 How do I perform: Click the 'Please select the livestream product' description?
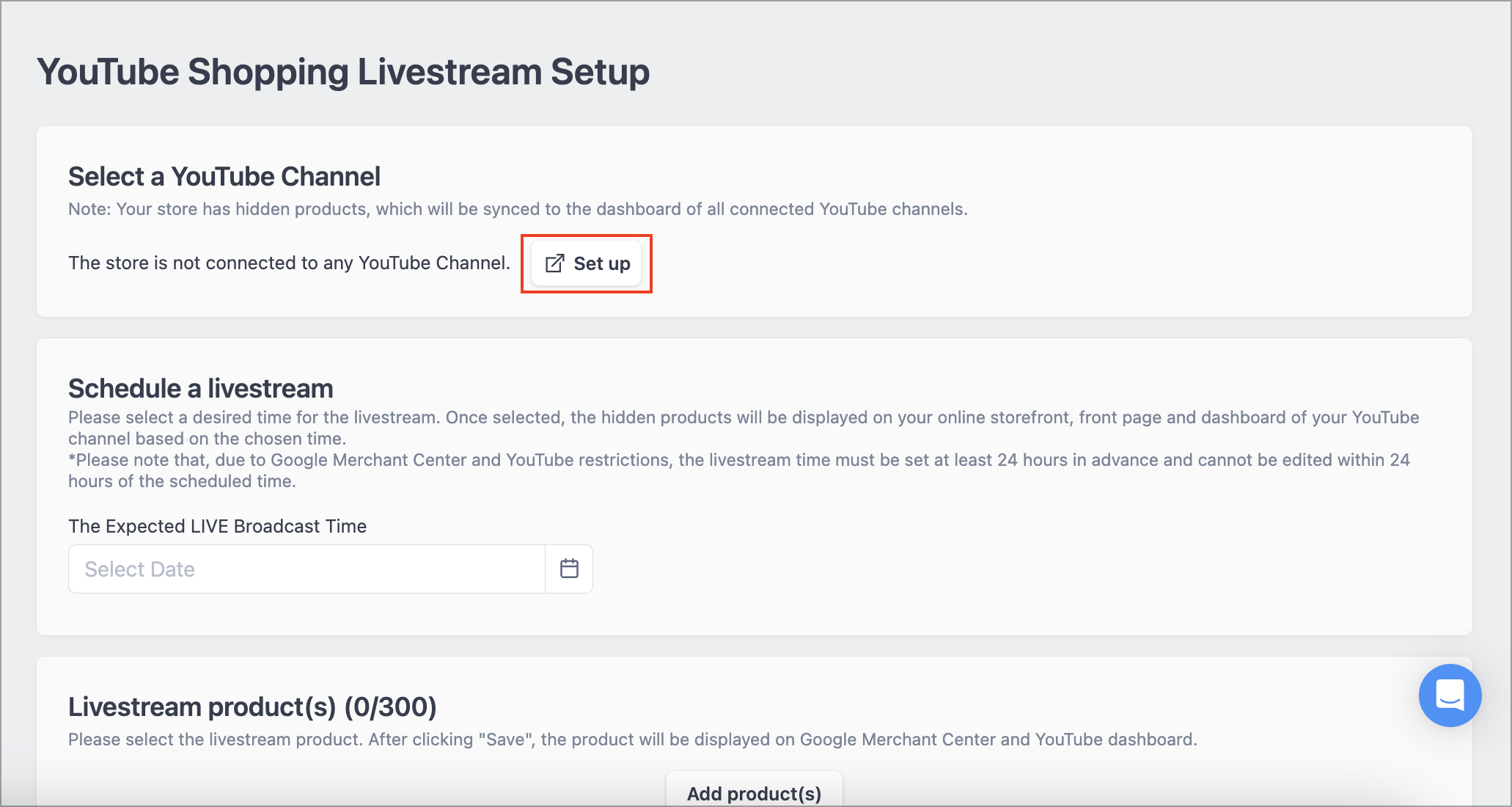(x=632, y=740)
